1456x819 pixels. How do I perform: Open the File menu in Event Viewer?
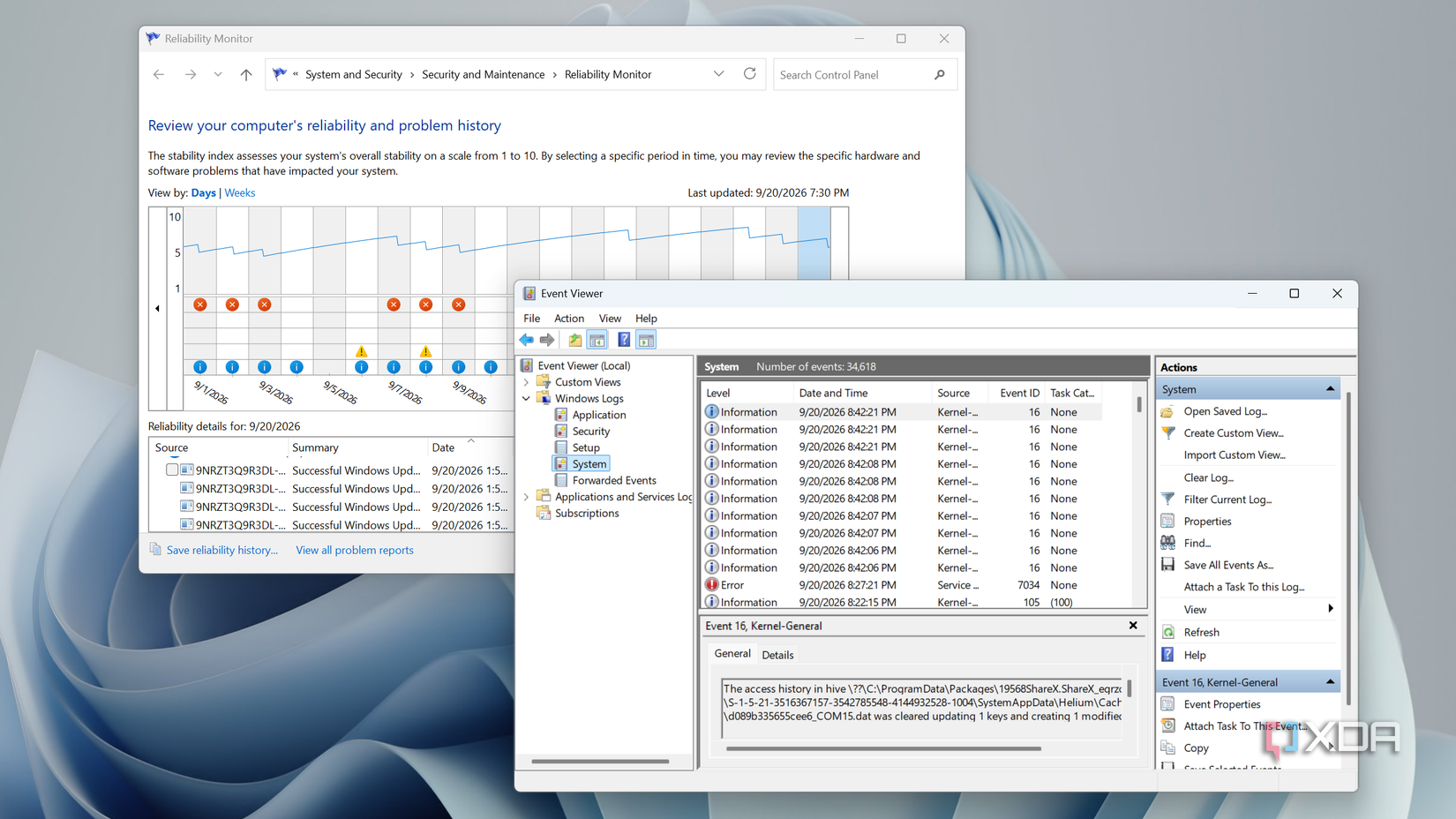click(x=532, y=319)
